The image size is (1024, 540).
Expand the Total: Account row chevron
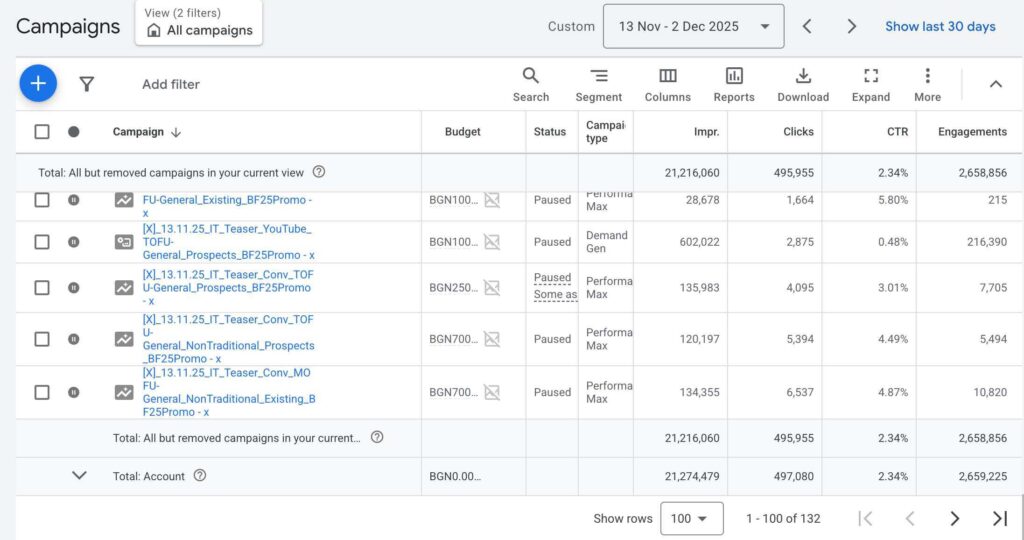coord(79,475)
